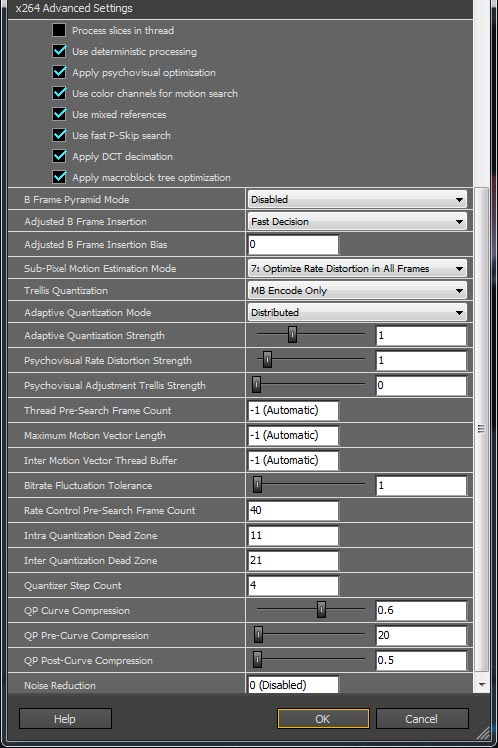Viewport: 498px width, 748px height.
Task: Click QP Pre-Curve Compression slider handle
Action: point(258,635)
